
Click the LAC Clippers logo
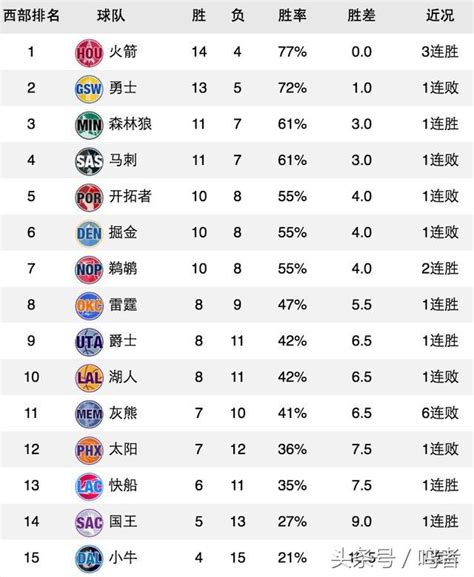point(89,486)
